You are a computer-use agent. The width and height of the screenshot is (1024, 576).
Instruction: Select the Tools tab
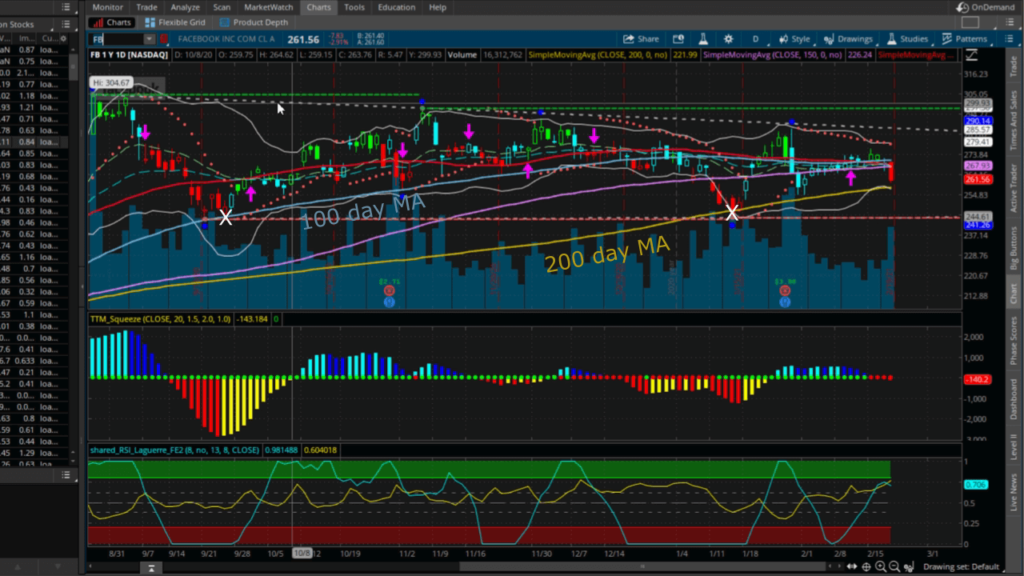point(354,7)
